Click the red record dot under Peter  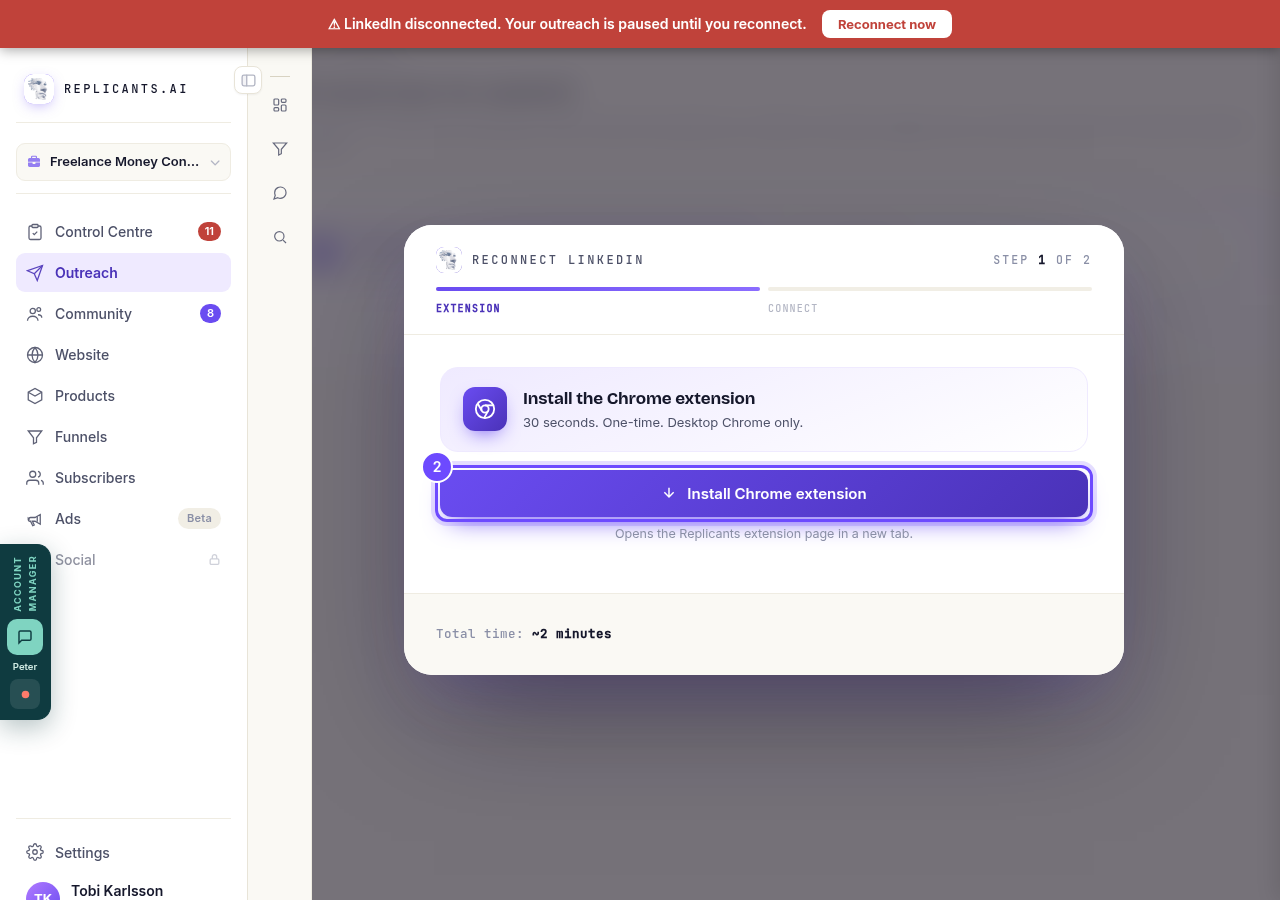pyautogui.click(x=25, y=694)
